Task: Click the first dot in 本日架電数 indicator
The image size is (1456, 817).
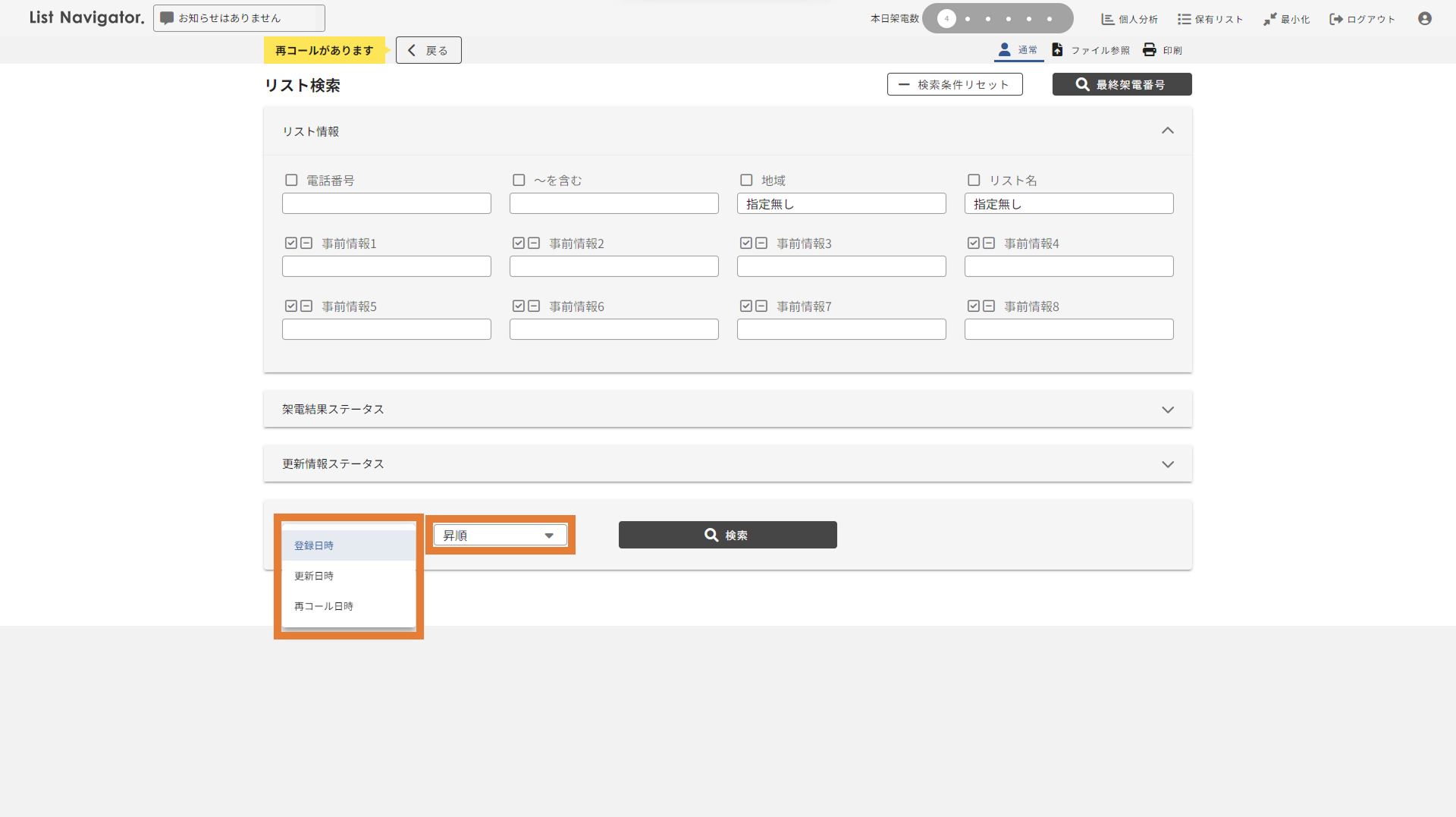Action: pos(946,19)
